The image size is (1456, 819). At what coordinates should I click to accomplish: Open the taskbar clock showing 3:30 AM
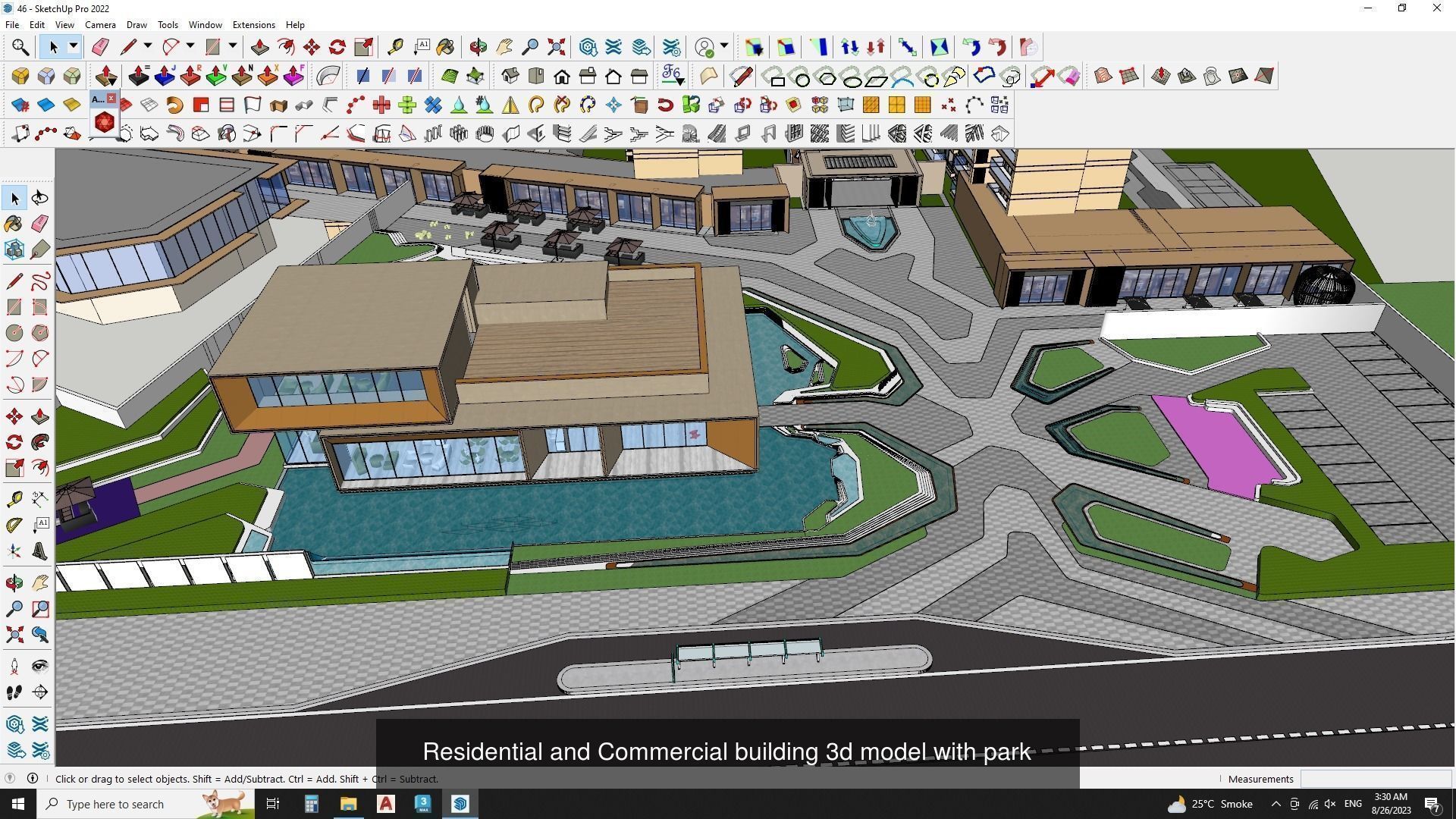tap(1391, 804)
